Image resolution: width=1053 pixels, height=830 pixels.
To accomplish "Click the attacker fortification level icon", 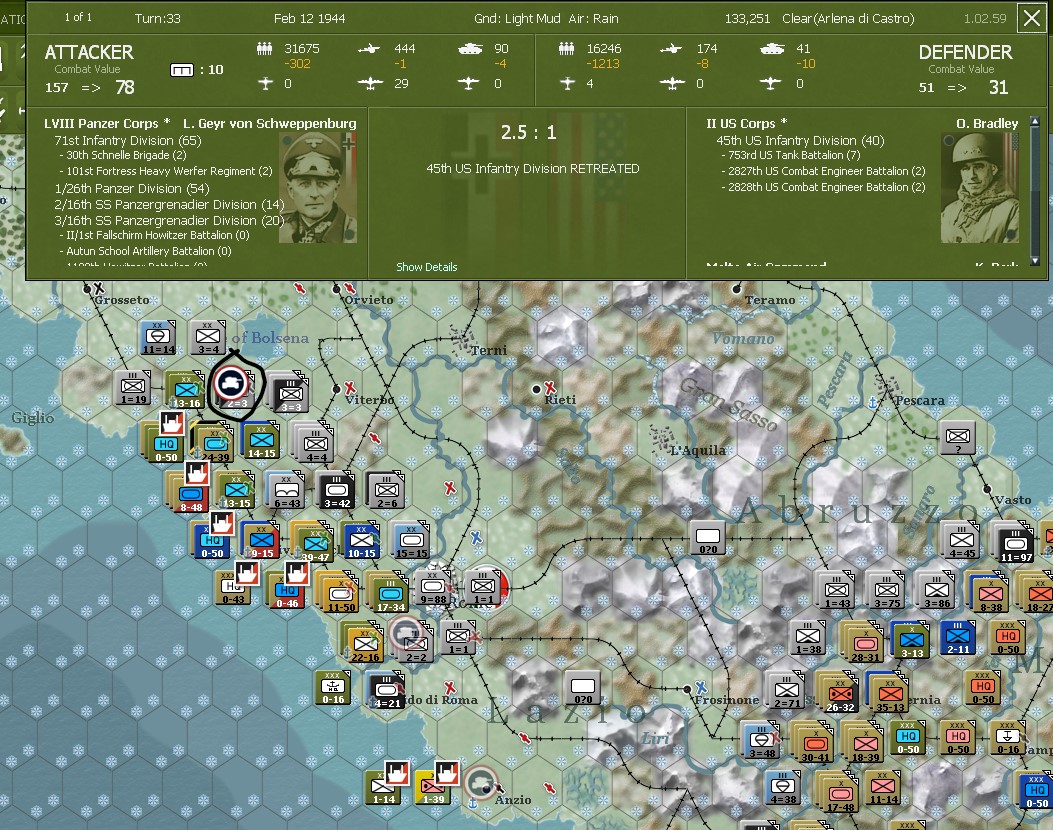I will [x=182, y=70].
